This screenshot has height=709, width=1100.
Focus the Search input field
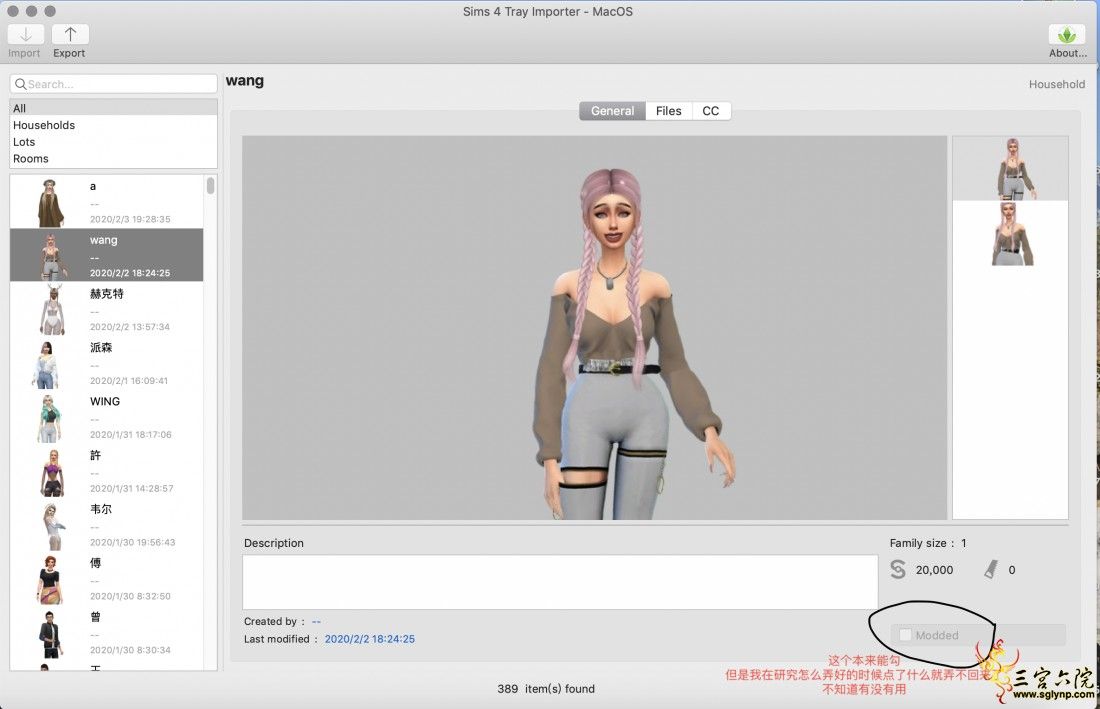[114, 83]
